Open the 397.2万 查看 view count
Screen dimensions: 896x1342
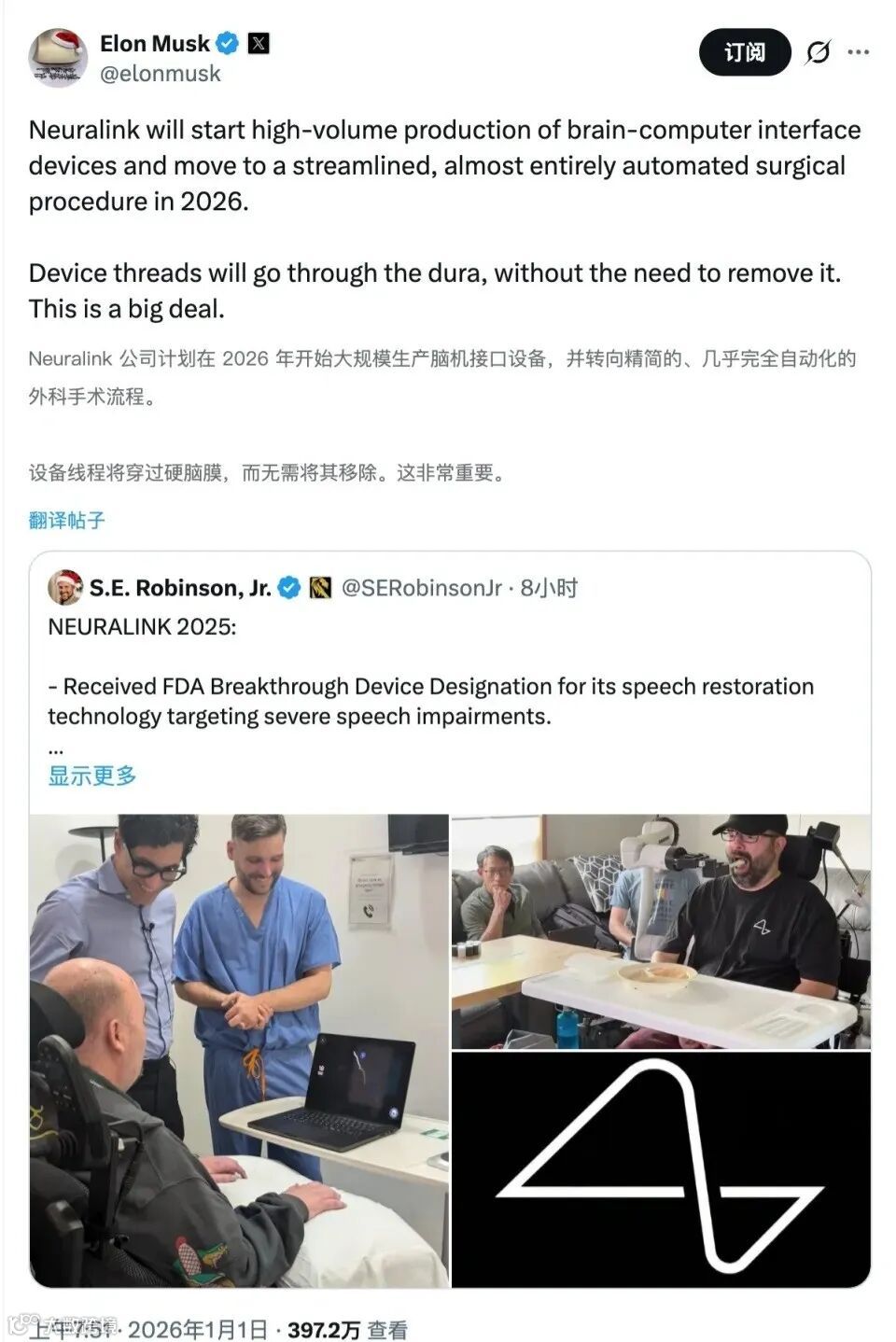point(347,1330)
